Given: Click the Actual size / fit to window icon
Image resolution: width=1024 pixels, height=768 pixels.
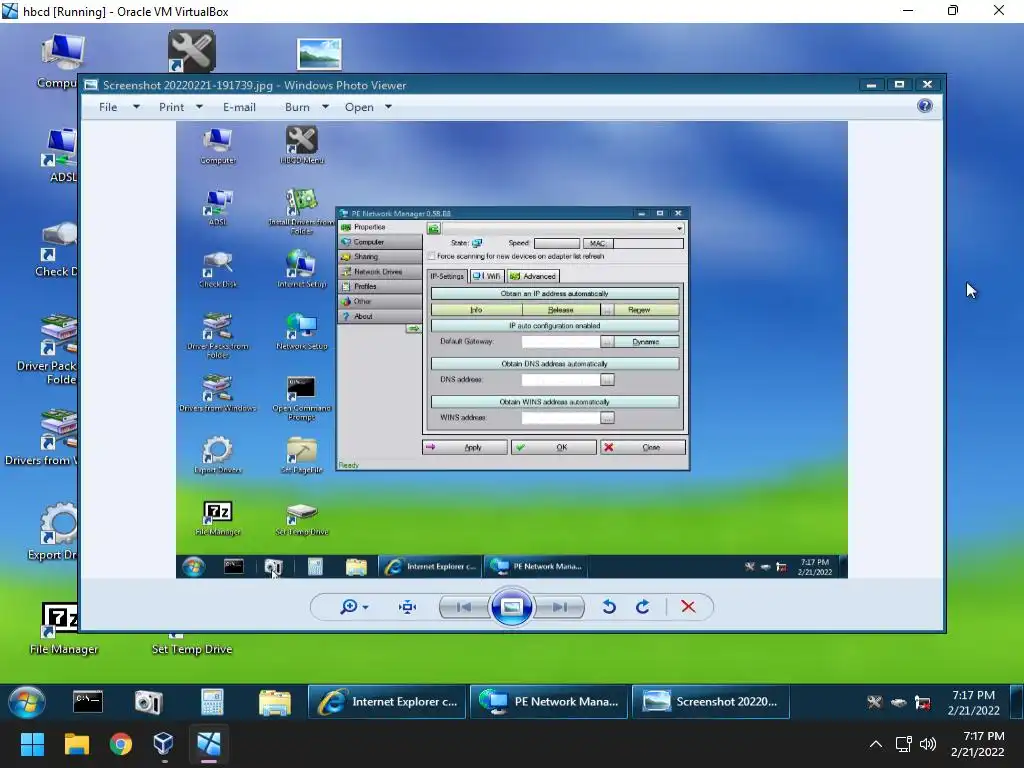Looking at the screenshot, I should click(x=408, y=607).
